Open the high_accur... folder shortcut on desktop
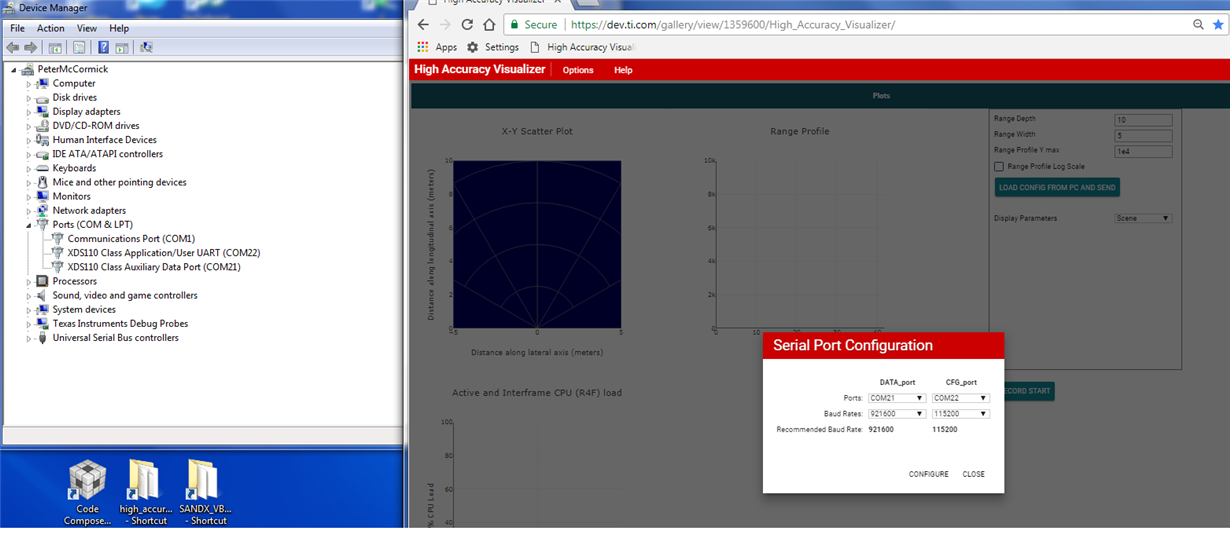 (x=145, y=492)
